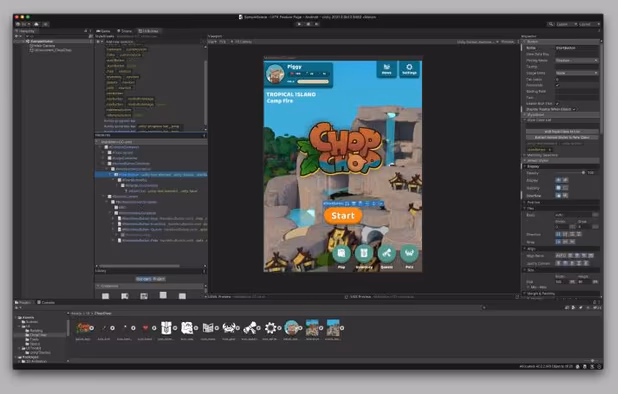
Task: Toggle the Focusable checkbox in Inspector
Action: point(557,85)
